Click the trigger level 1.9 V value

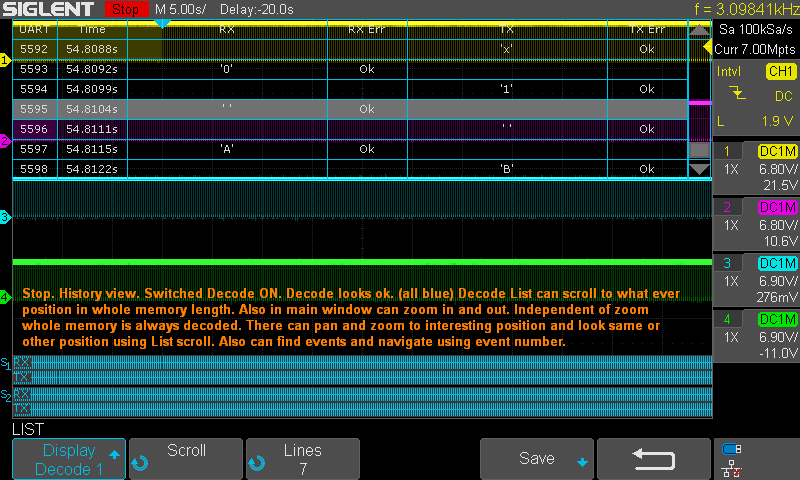tap(778, 121)
